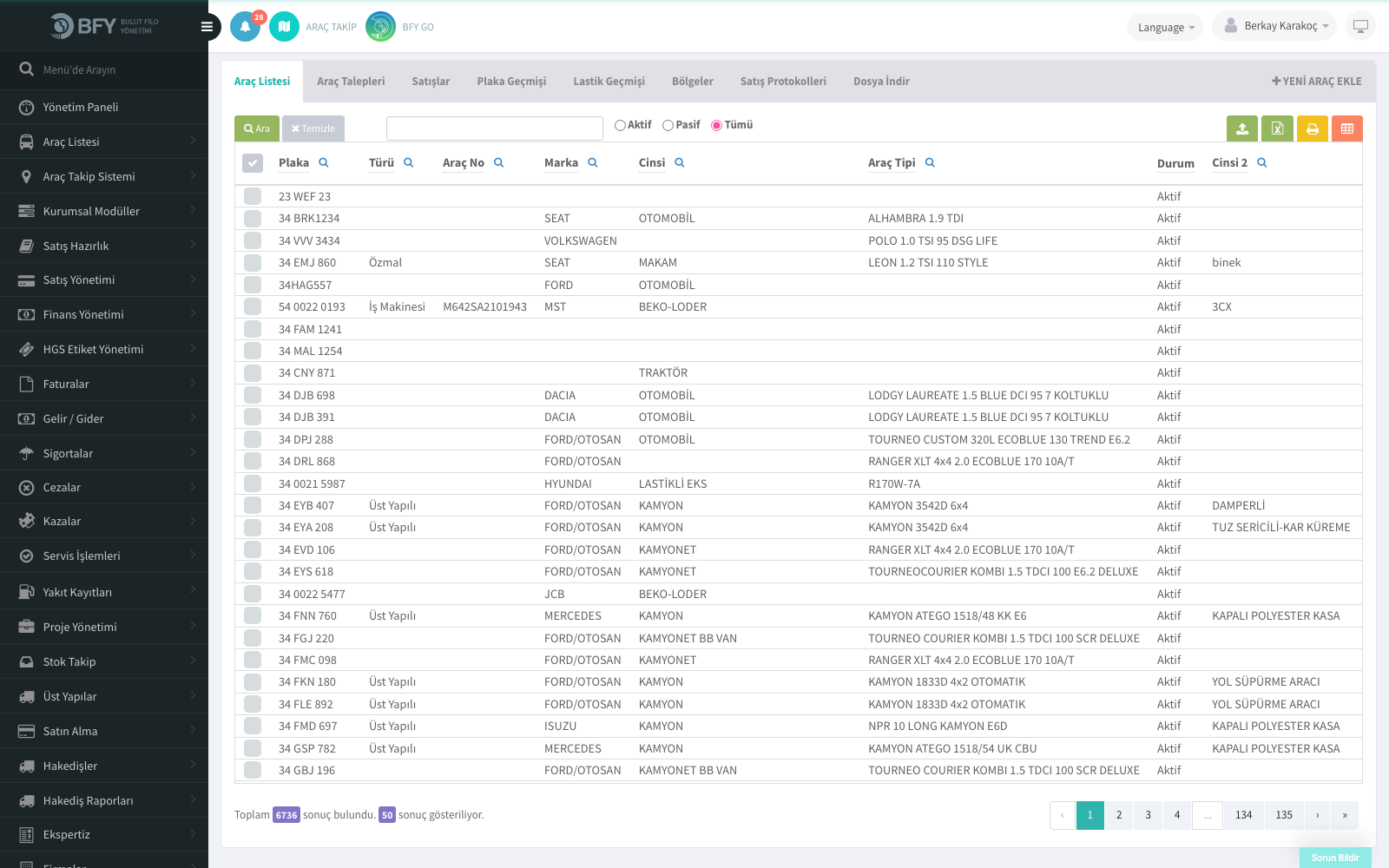This screenshot has height=868, width=1389.
Task: Click the HGS Etiket Yönetimi ticket icon
Action: tap(27, 349)
